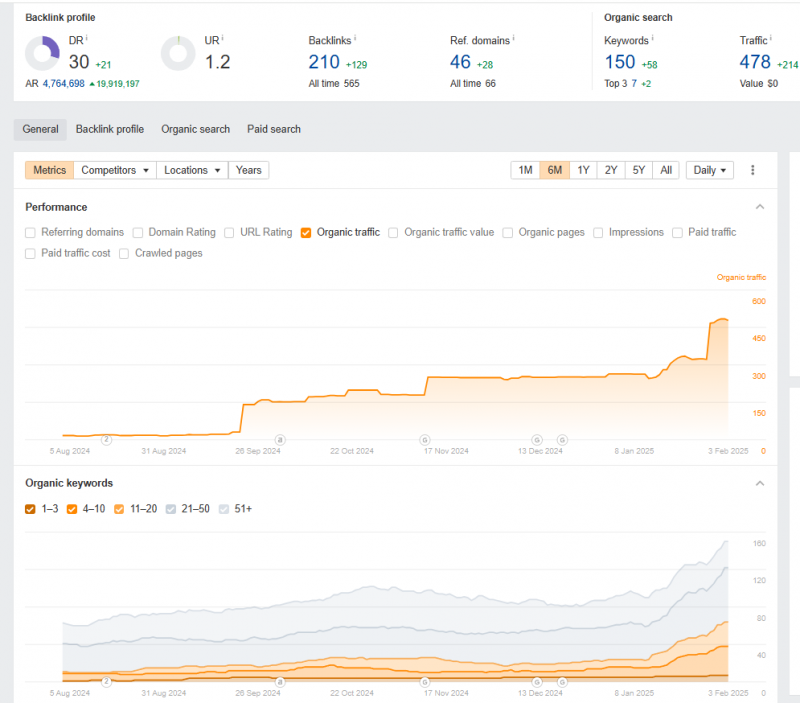Collapse the Performance section chevron
This screenshot has height=703, width=800.
(x=759, y=207)
